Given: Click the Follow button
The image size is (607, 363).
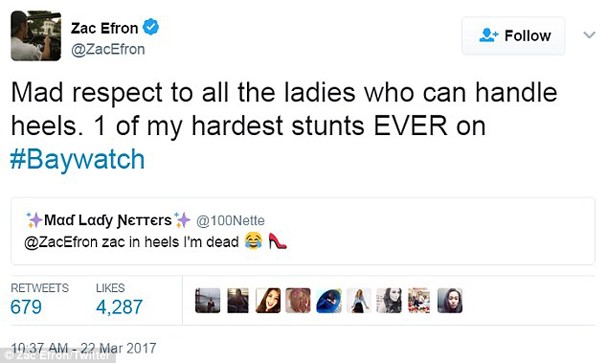Looking at the screenshot, I should [x=513, y=36].
